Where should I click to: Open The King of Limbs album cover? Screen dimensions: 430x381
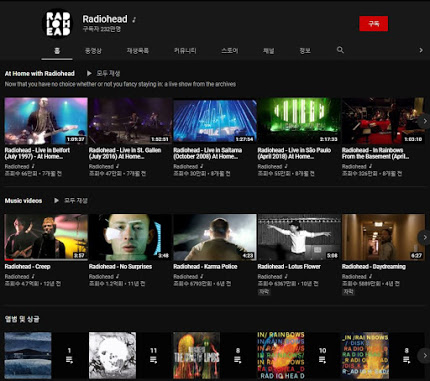pyautogui.click(x=197, y=355)
